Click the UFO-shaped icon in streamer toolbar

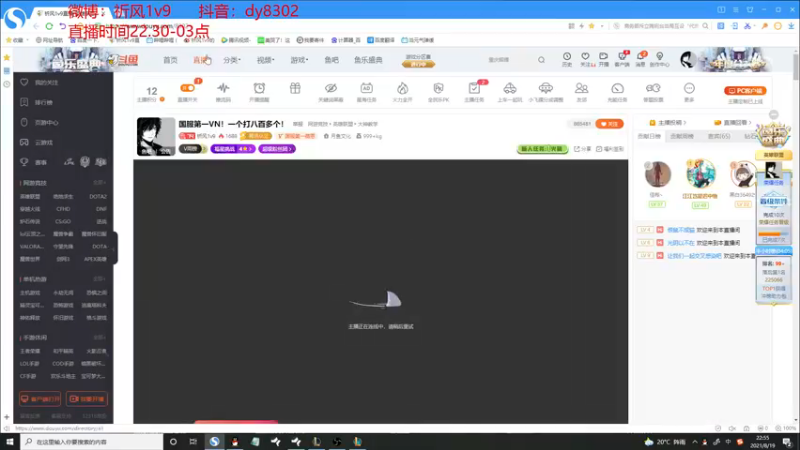545,88
